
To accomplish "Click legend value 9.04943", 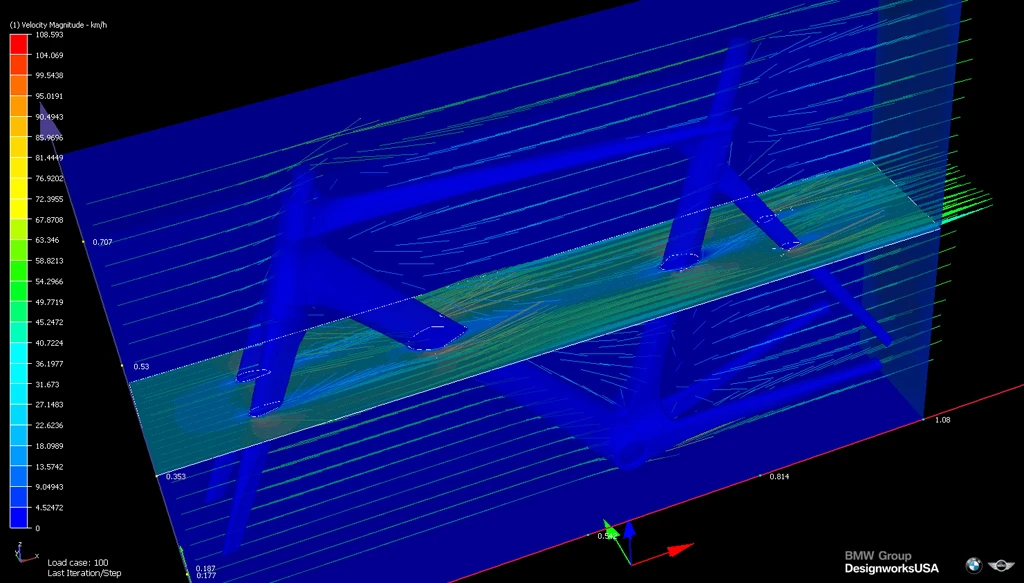I will pos(50,486).
